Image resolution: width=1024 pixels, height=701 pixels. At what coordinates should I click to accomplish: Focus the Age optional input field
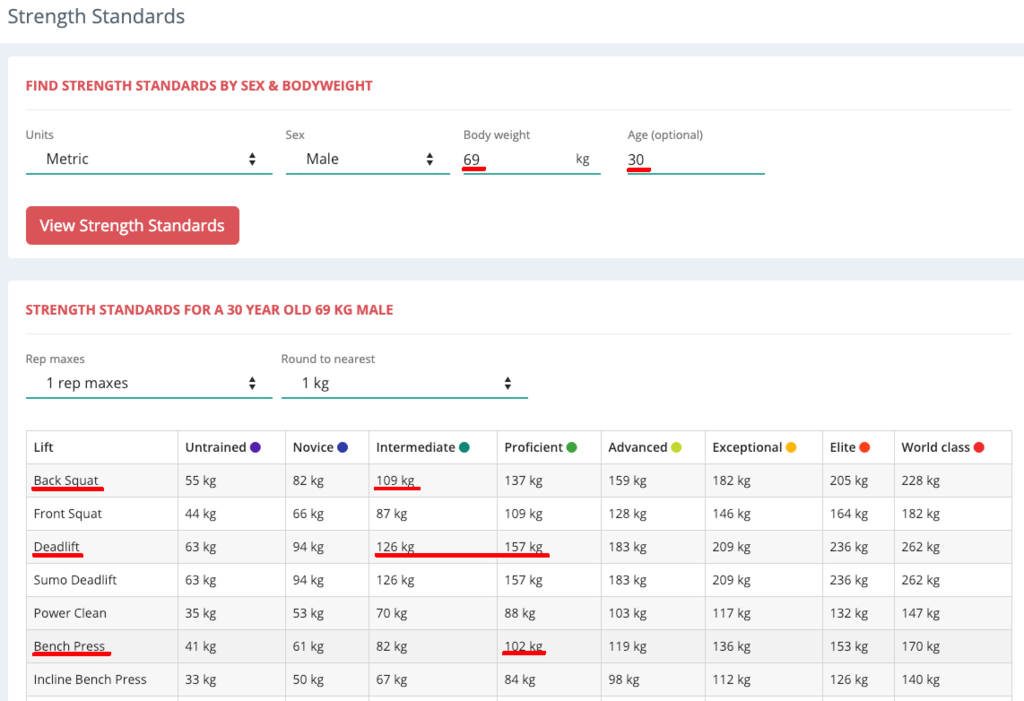click(696, 159)
